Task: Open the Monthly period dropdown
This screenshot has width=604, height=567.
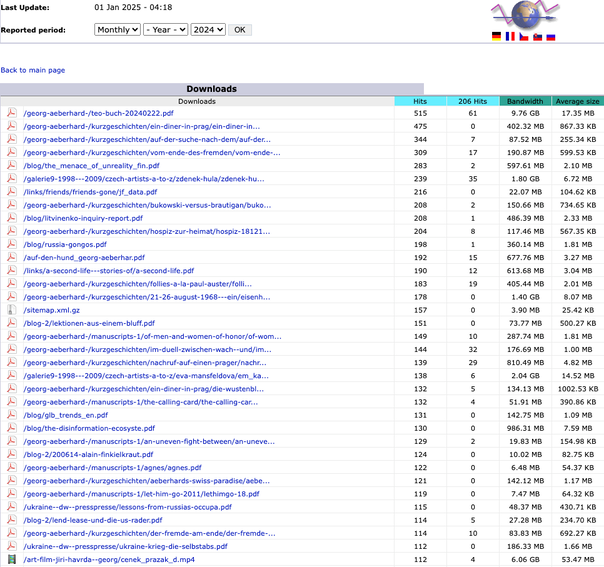Action: click(x=117, y=30)
